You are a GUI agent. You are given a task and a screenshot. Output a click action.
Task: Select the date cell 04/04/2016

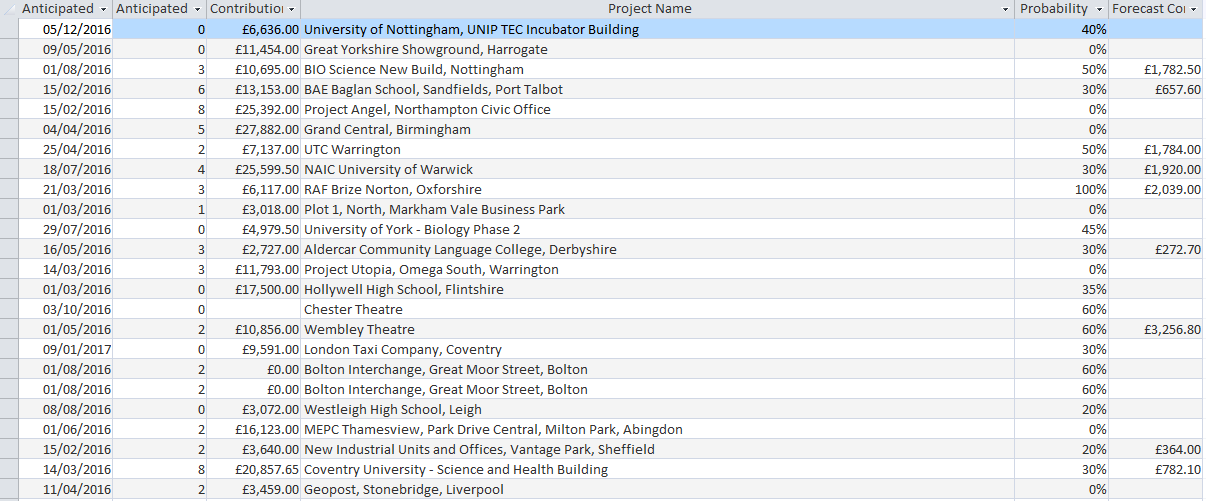pyautogui.click(x=66, y=129)
